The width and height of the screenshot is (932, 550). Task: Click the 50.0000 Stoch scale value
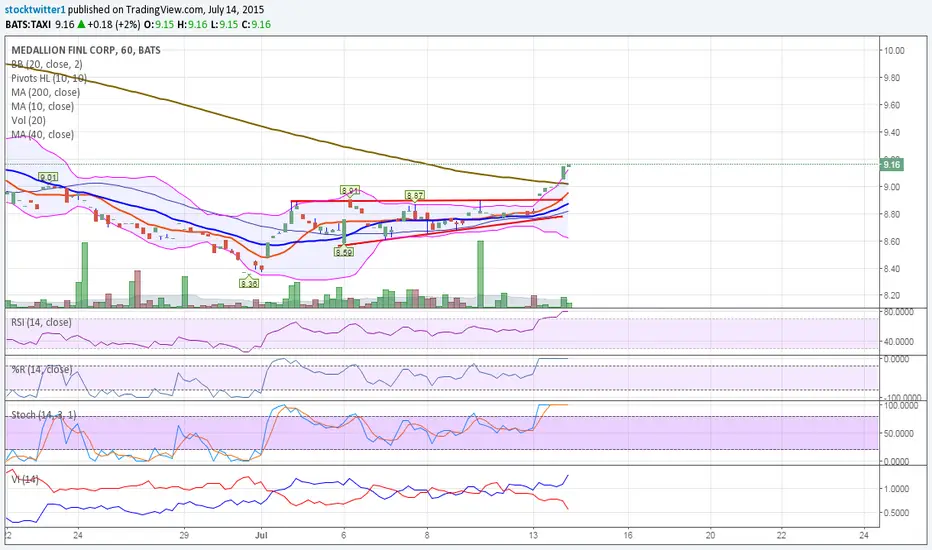tap(899, 433)
